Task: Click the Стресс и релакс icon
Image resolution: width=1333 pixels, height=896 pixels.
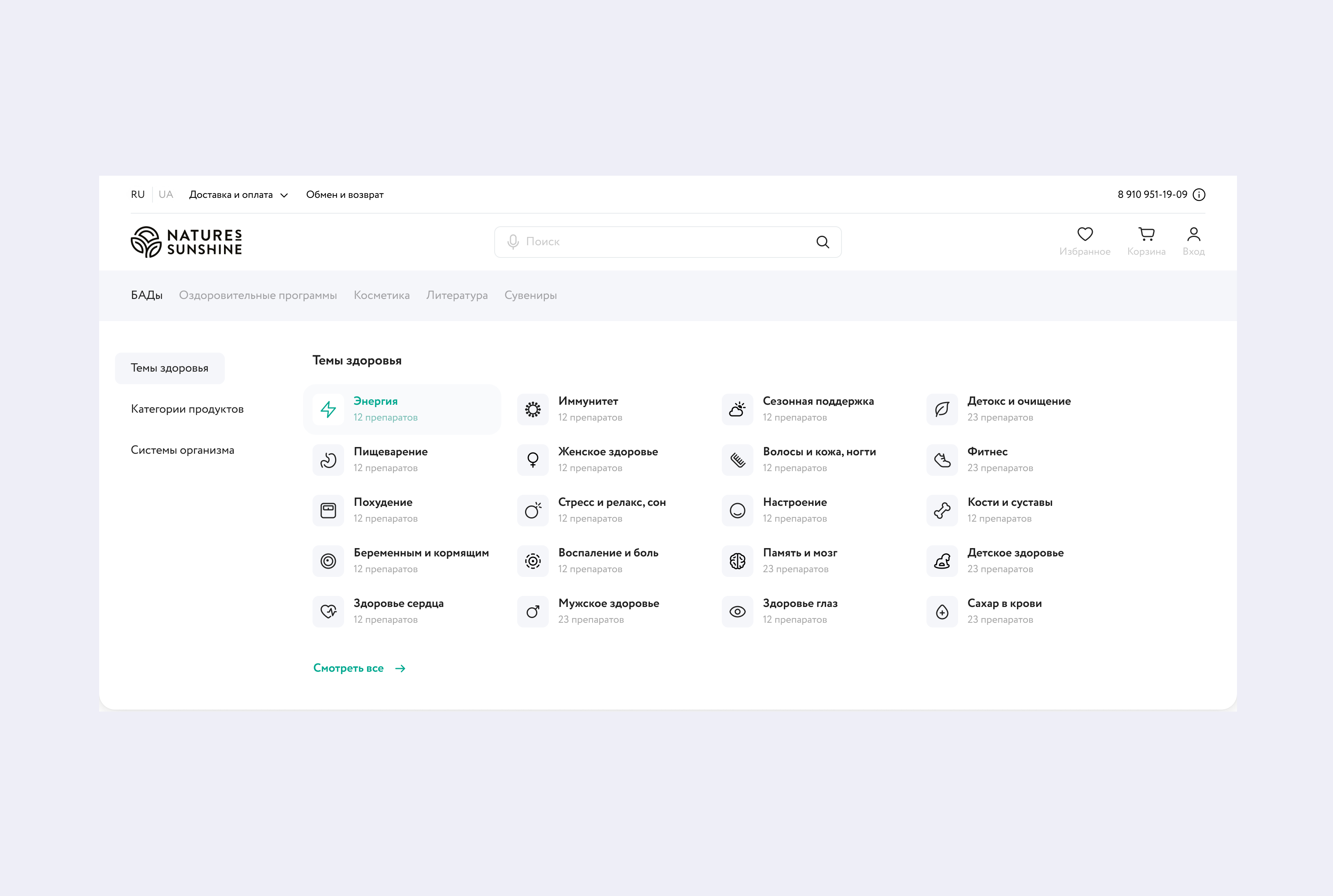Action: tap(533, 510)
